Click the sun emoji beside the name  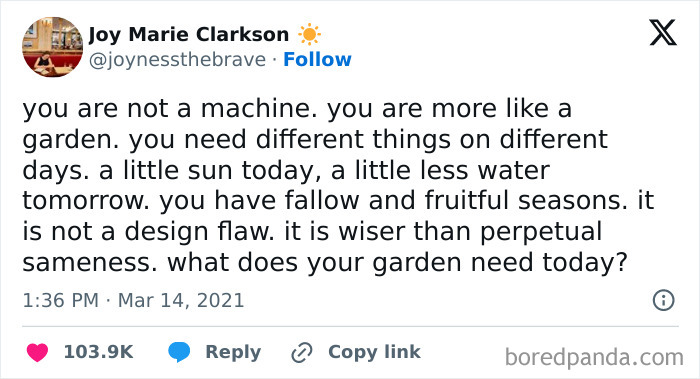point(309,34)
